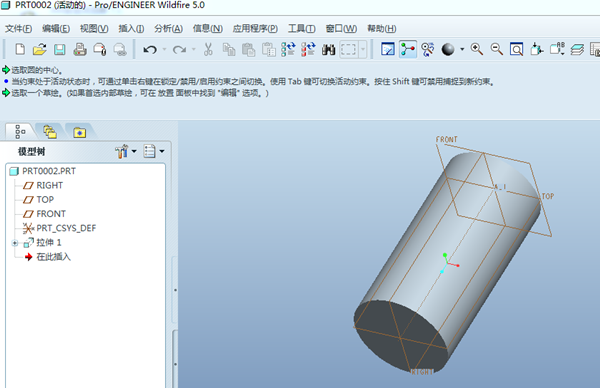Screen dimensions: 600x388
Task: Open the 插入(I) menu
Action: [x=131, y=29]
